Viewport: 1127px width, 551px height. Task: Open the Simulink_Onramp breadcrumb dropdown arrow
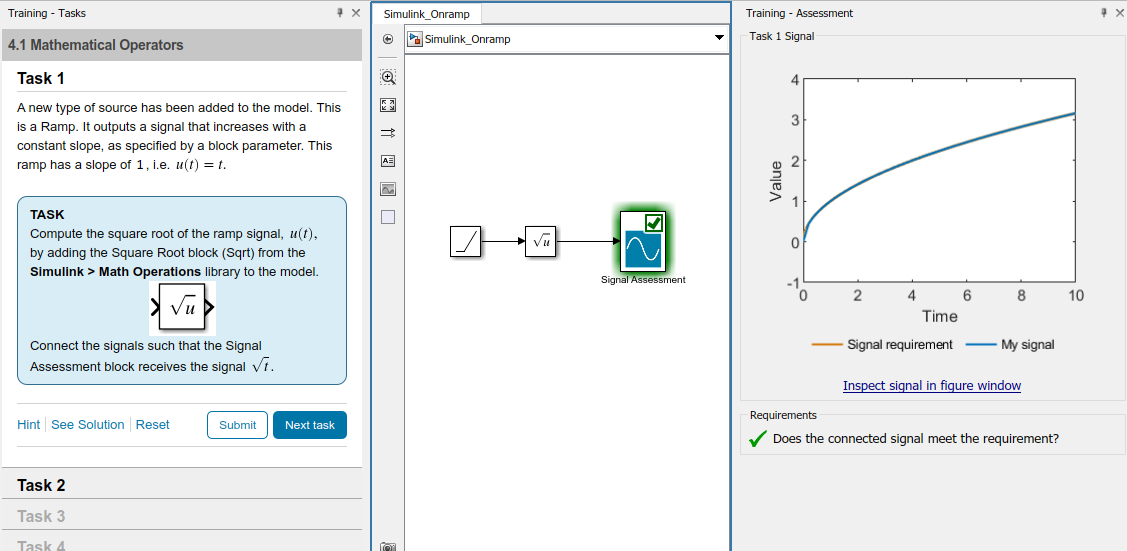coord(718,39)
